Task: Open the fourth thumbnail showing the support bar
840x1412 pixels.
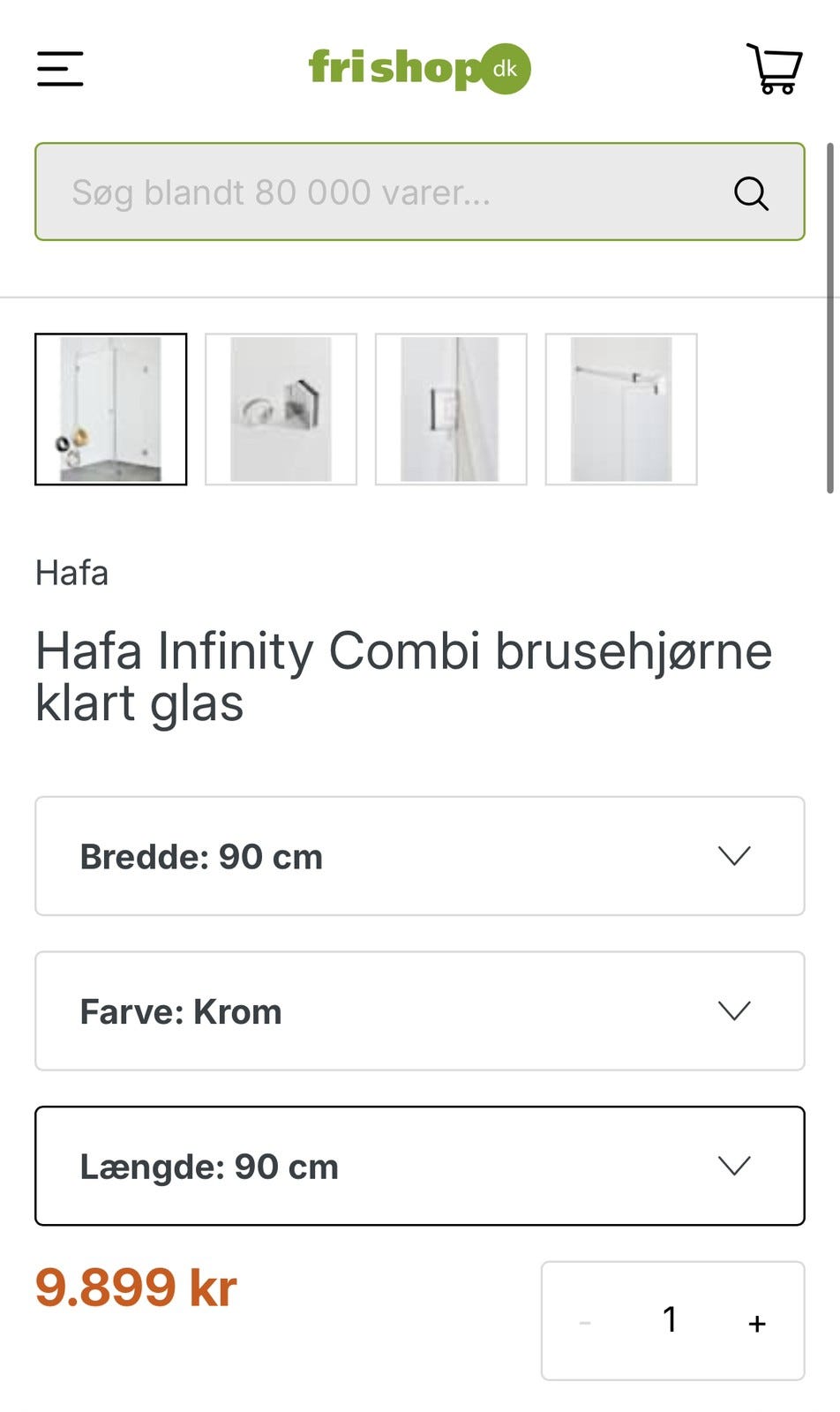Action: (621, 409)
